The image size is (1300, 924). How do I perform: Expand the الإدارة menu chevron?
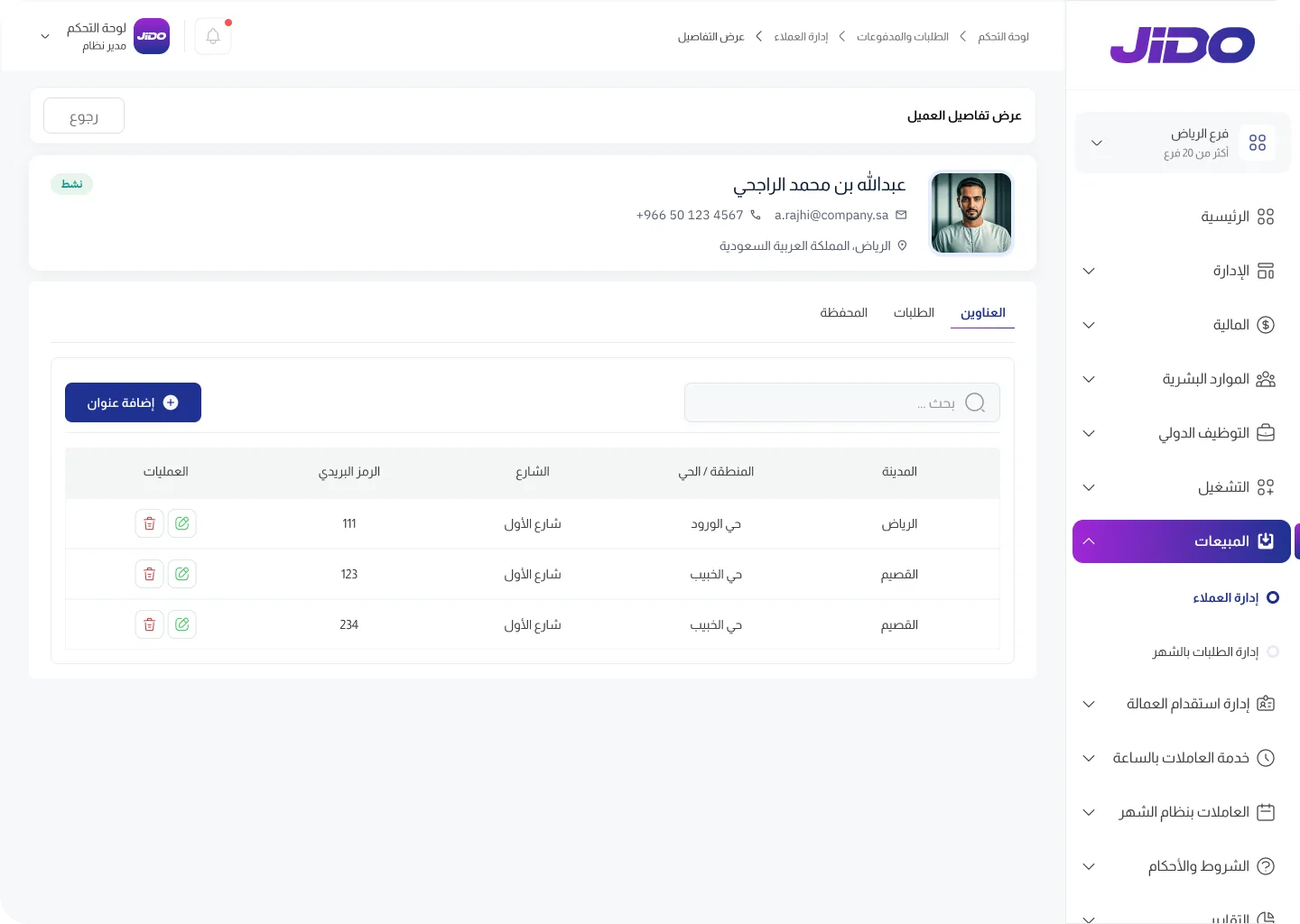1089,271
